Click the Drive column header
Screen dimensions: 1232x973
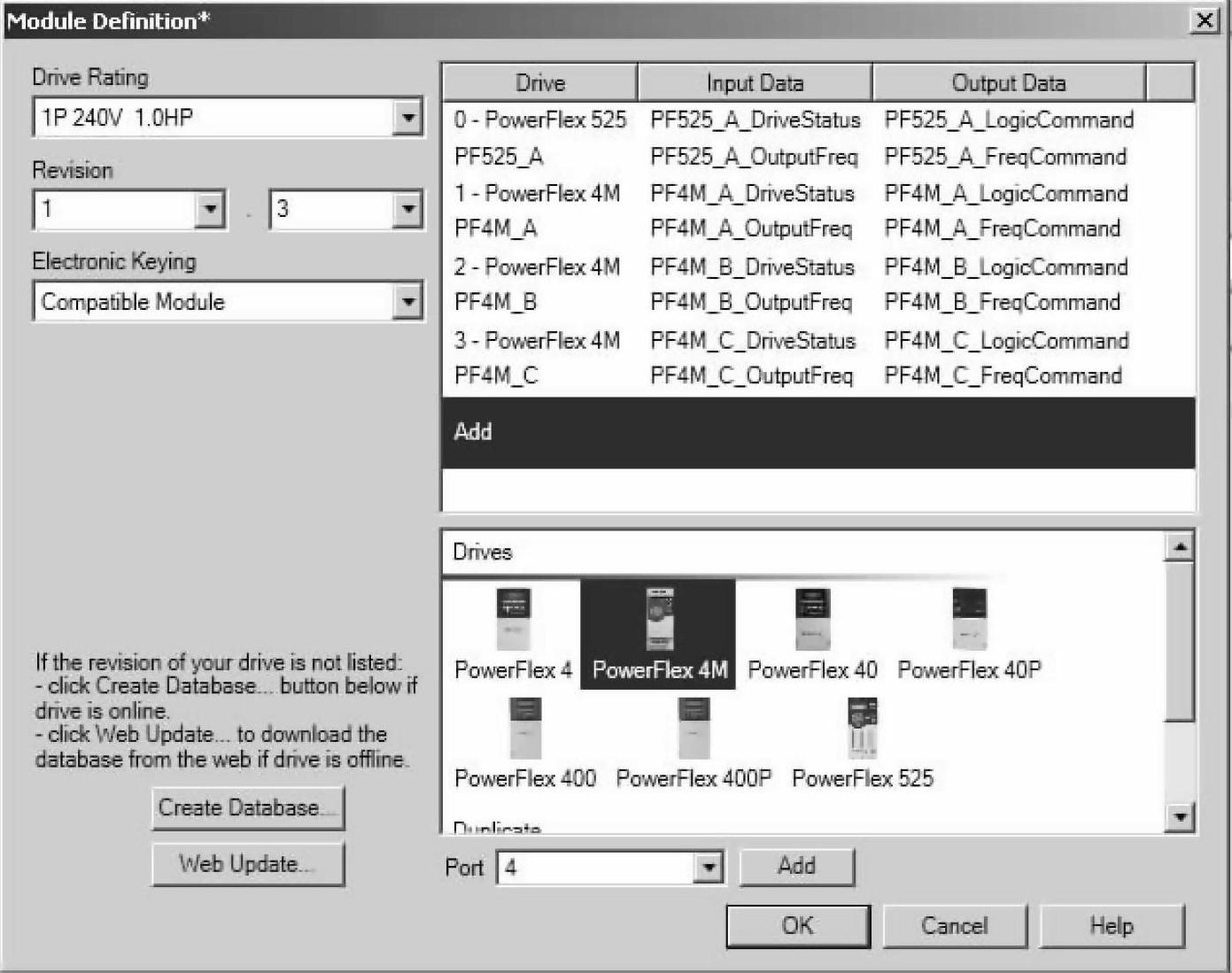coord(539,83)
